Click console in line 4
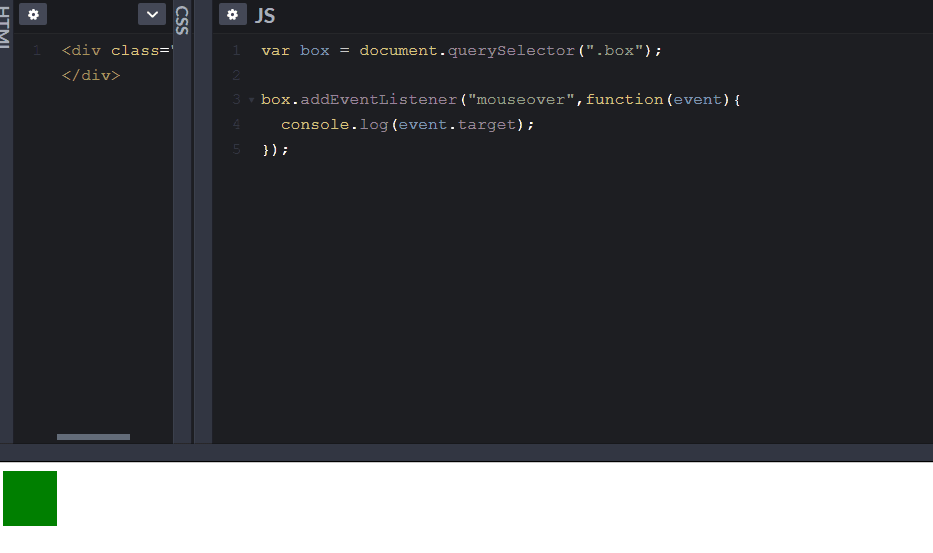 [x=315, y=124]
